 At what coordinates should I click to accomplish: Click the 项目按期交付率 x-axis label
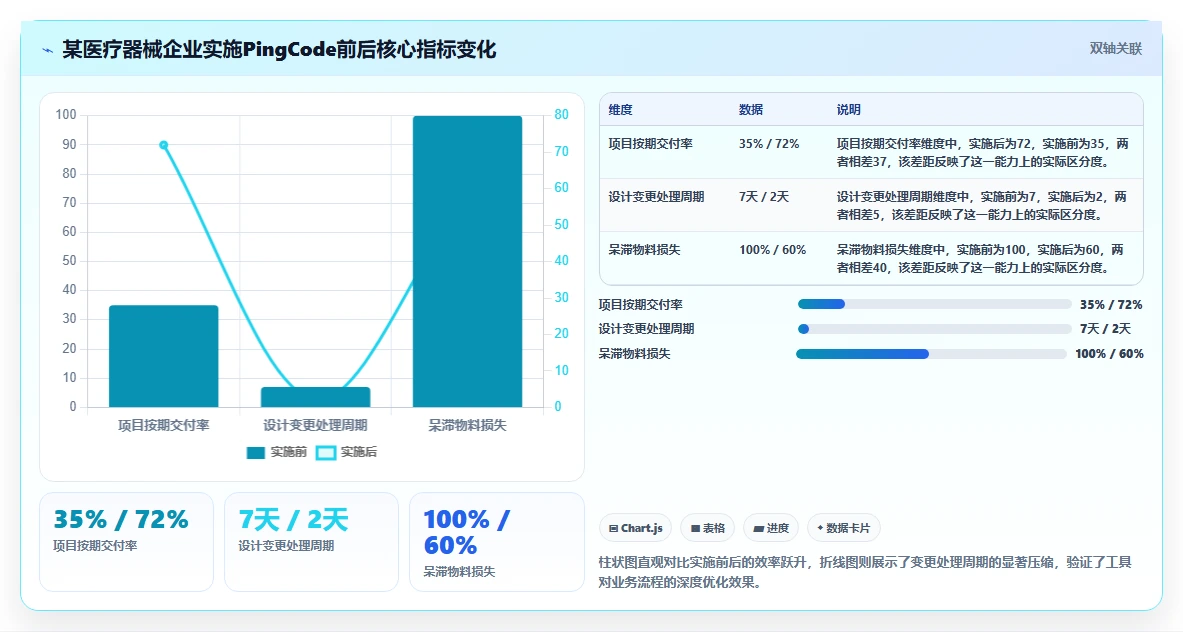tap(164, 425)
